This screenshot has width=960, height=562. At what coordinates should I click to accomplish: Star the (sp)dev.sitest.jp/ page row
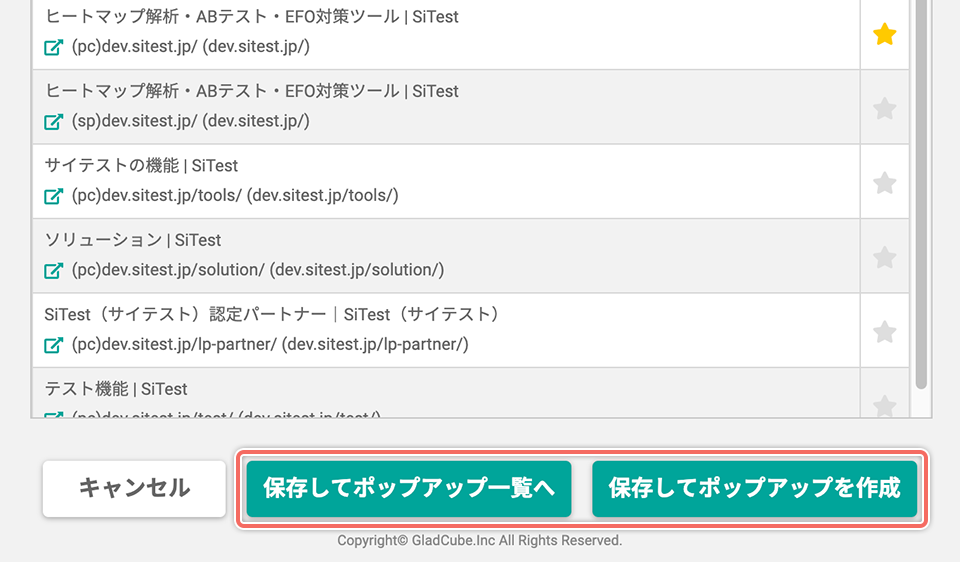[x=884, y=109]
